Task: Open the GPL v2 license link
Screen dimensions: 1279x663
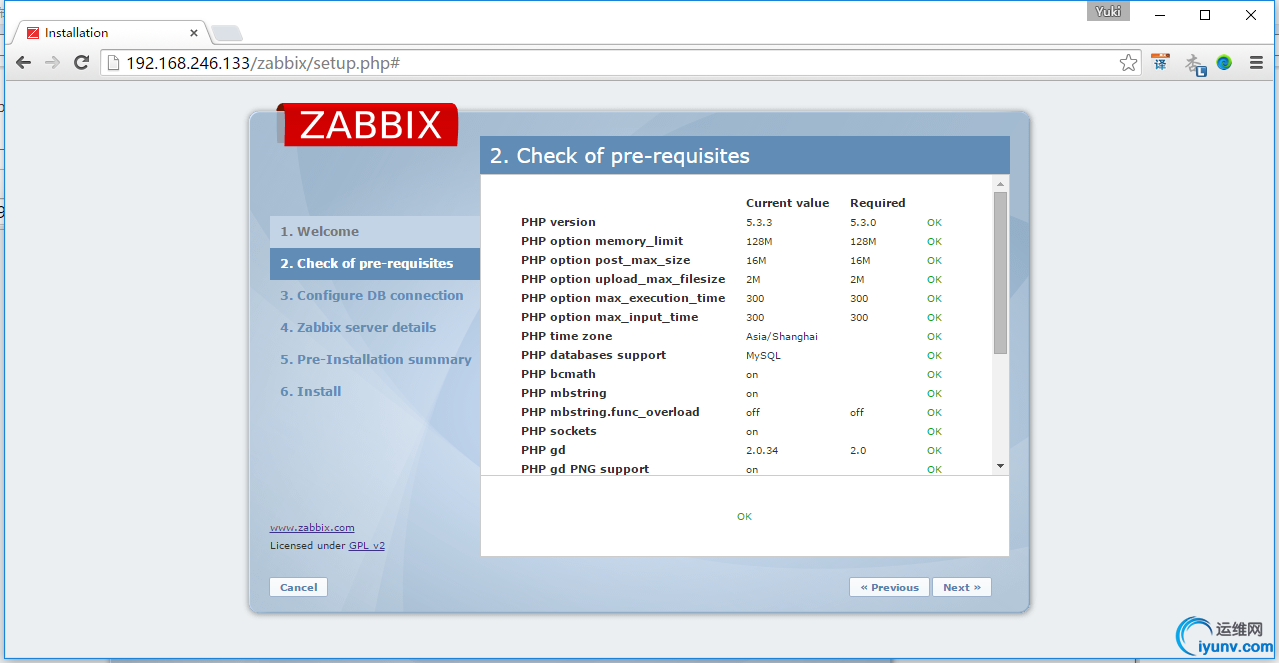Action: 367,546
